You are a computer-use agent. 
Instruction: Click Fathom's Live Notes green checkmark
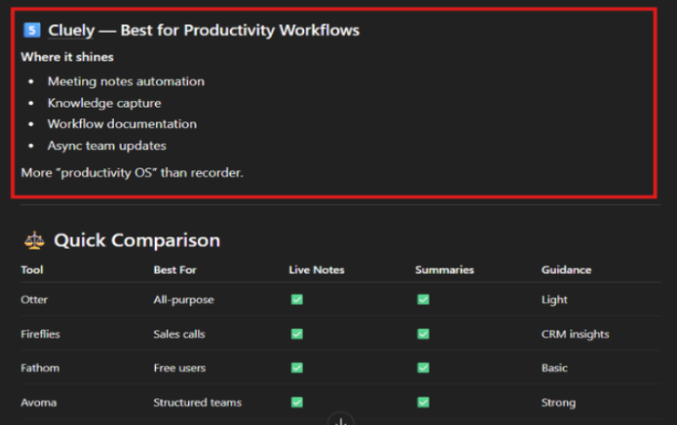tap(297, 368)
